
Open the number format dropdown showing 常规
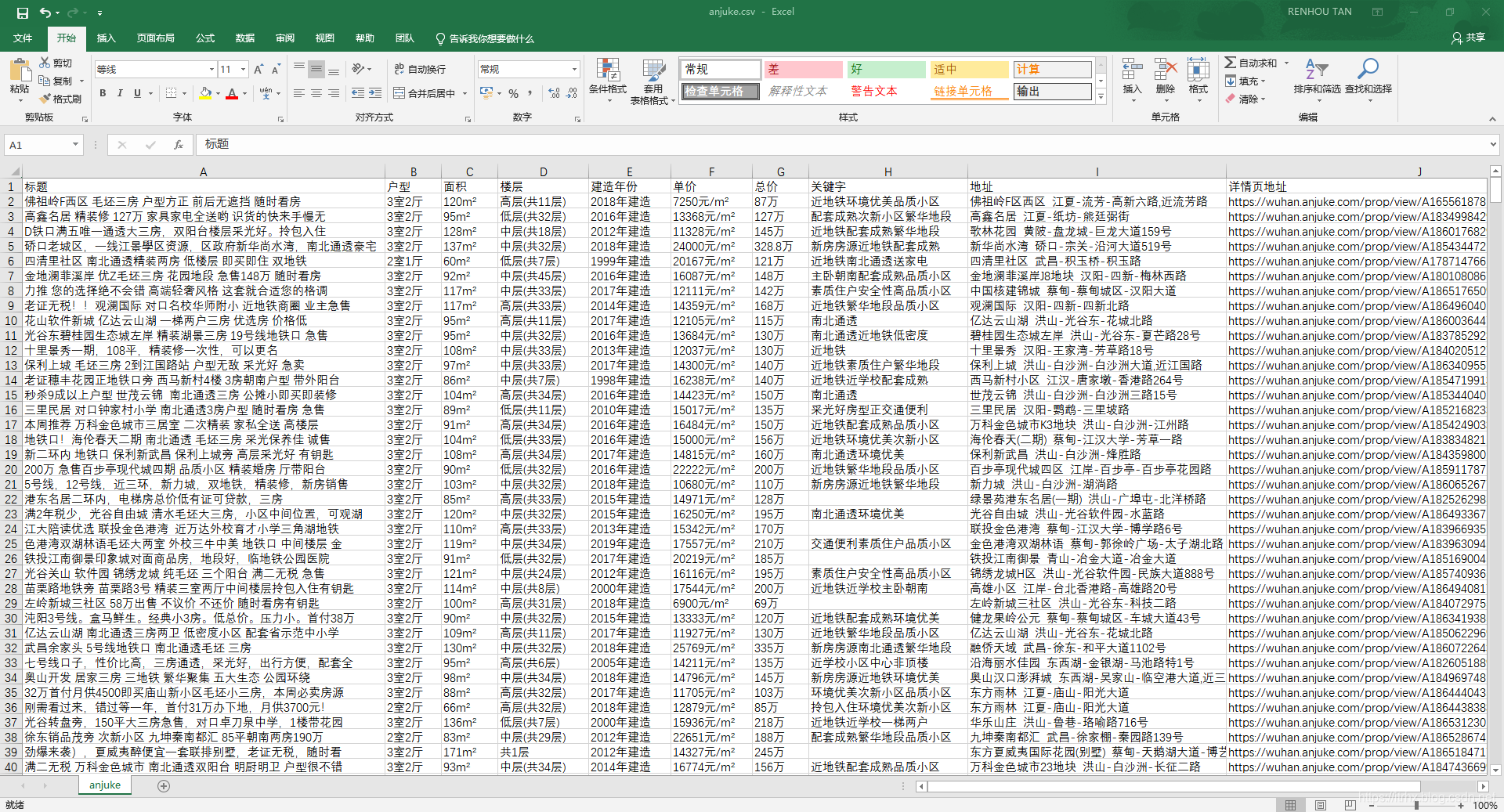[x=575, y=70]
